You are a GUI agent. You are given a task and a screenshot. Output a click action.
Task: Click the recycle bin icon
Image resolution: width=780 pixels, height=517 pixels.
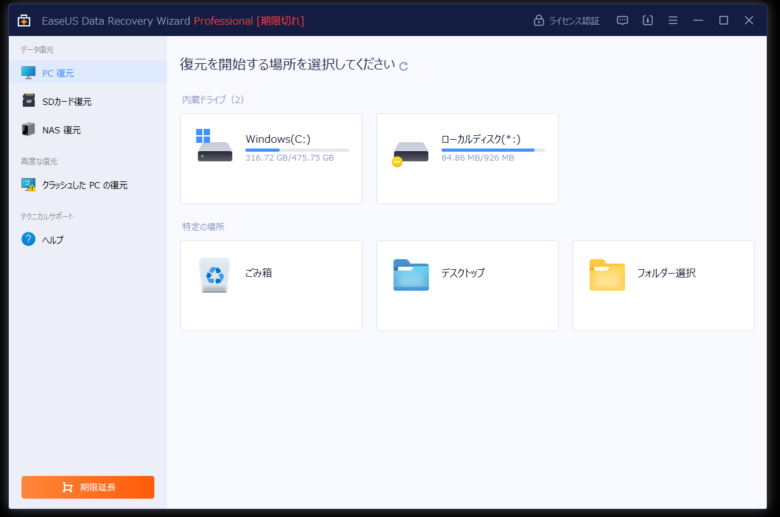(x=214, y=275)
